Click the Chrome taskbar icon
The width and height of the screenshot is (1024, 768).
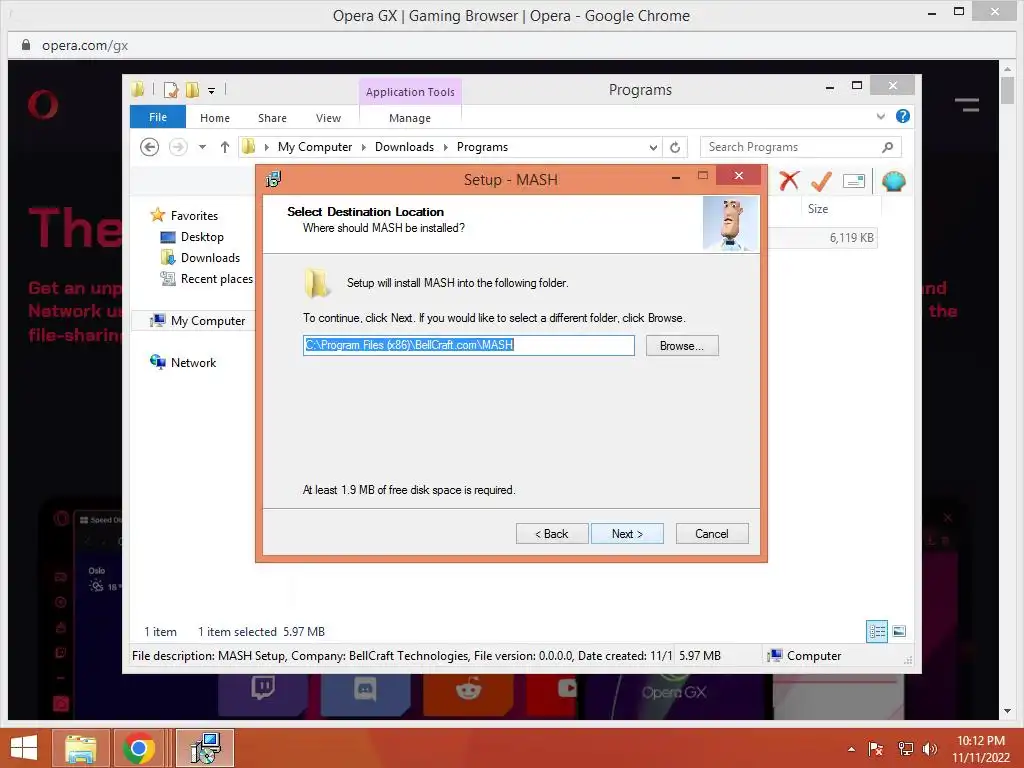(138, 748)
